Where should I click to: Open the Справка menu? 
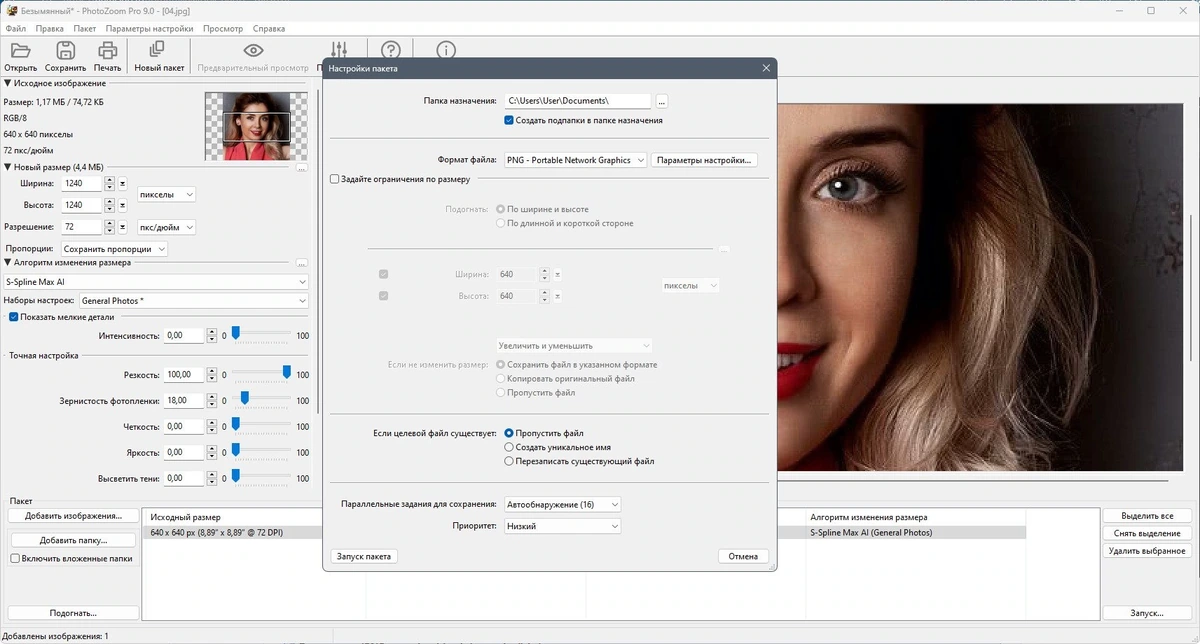point(269,29)
